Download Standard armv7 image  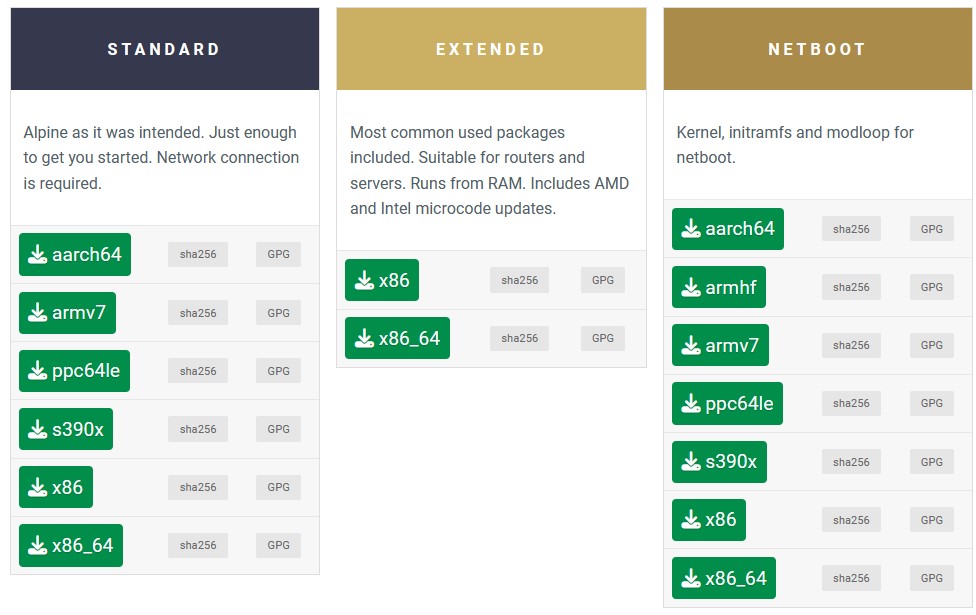pos(67,312)
